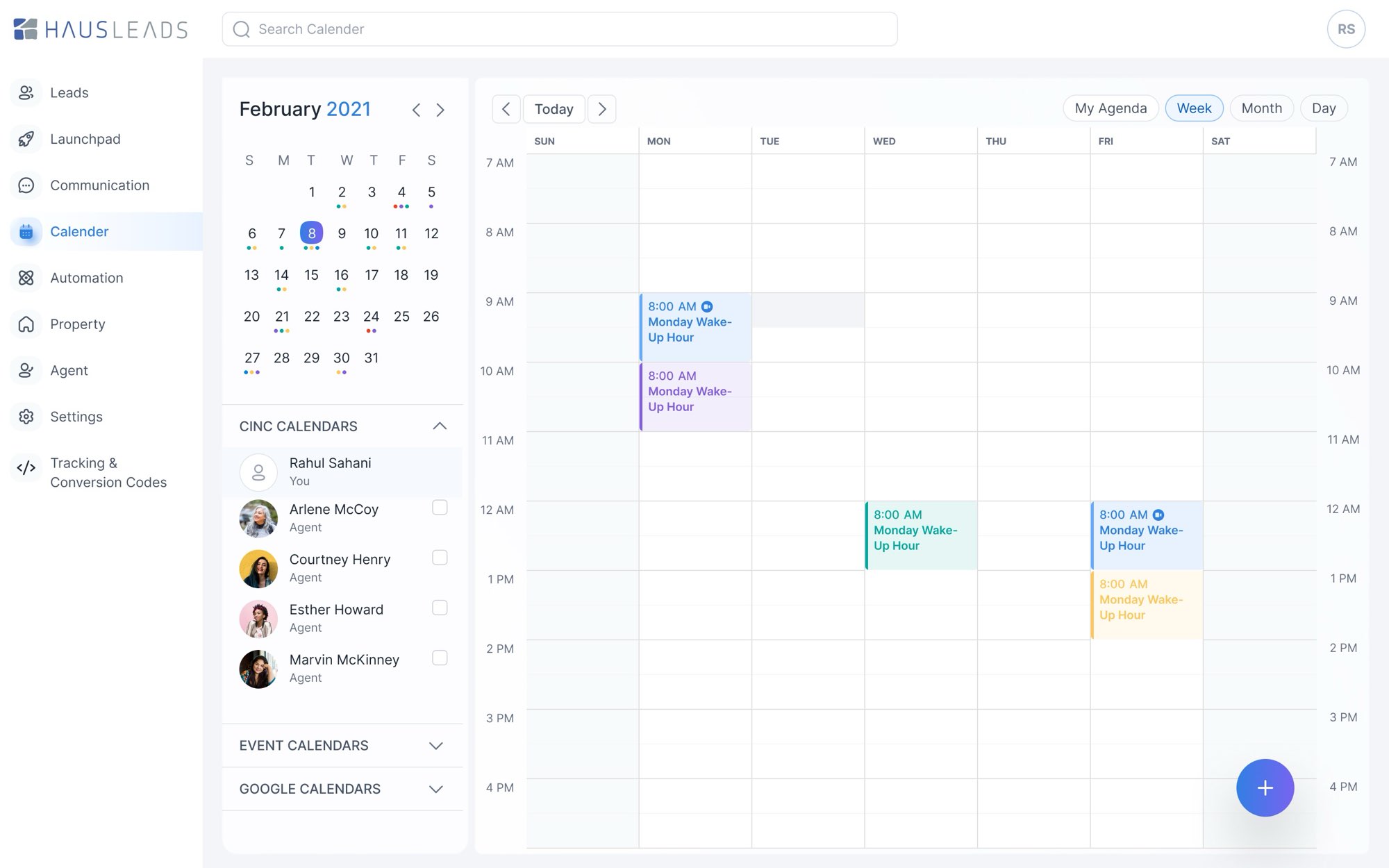Image resolution: width=1389 pixels, height=868 pixels.
Task: Open Friday yellow Wake-Up Hour event
Action: coord(1147,605)
